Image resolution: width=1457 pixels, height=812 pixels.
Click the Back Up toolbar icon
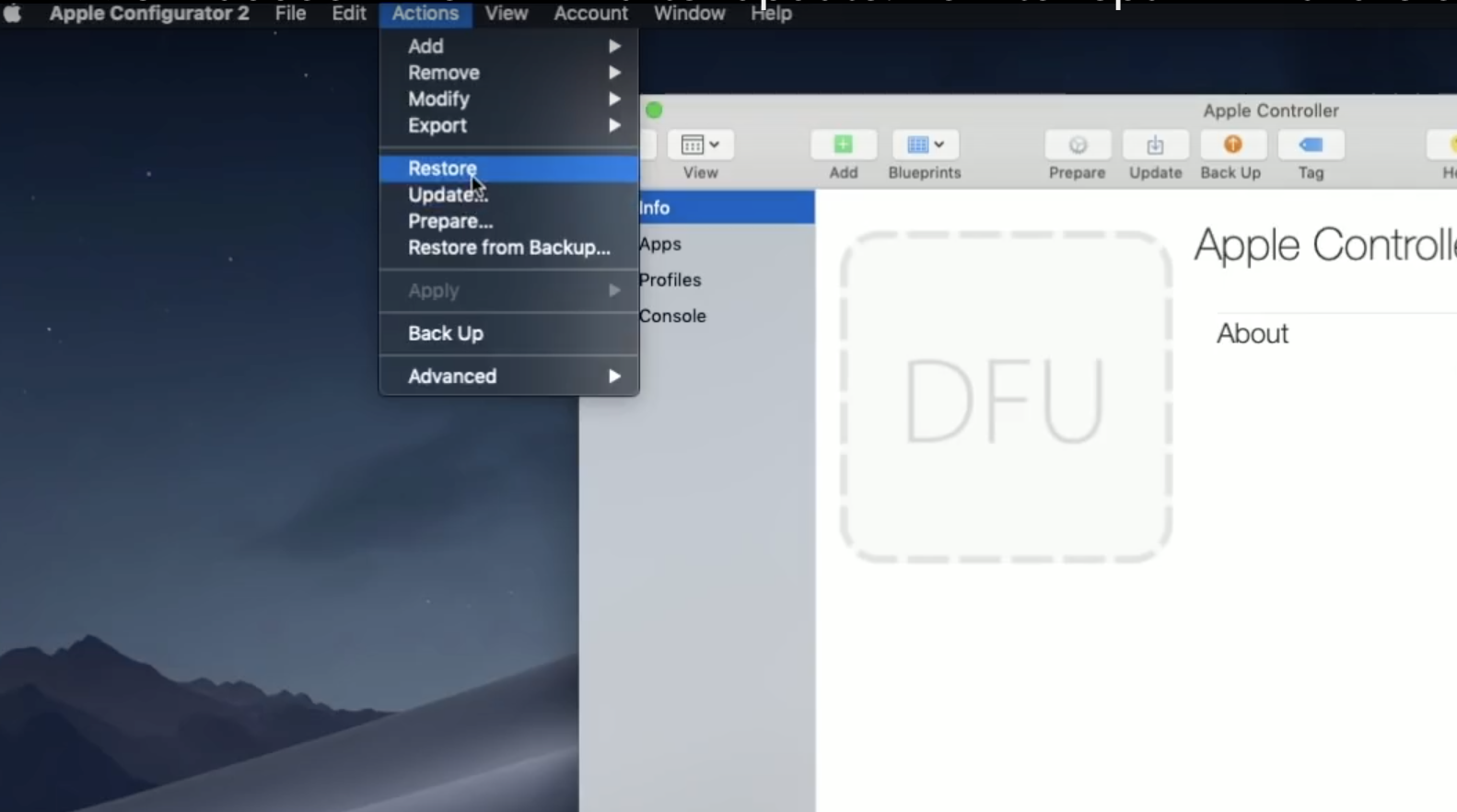tap(1231, 145)
